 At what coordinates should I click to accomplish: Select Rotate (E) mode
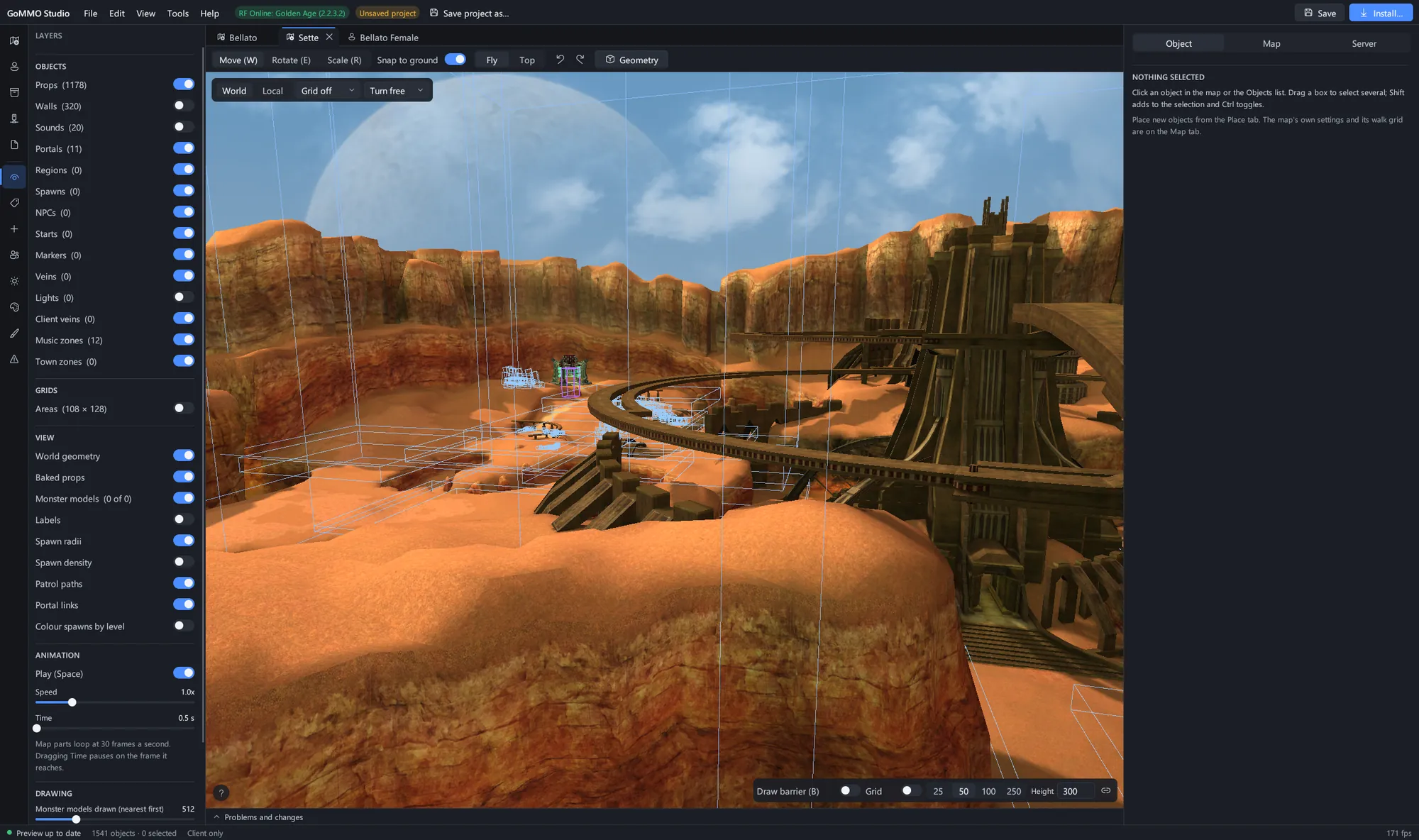(x=291, y=60)
